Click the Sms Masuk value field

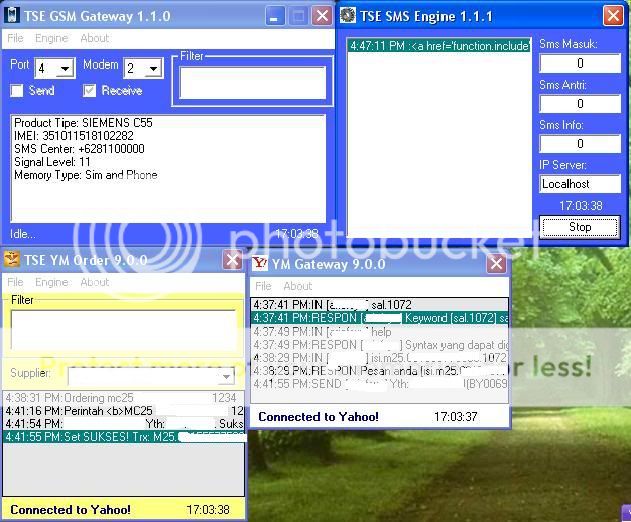(580, 63)
